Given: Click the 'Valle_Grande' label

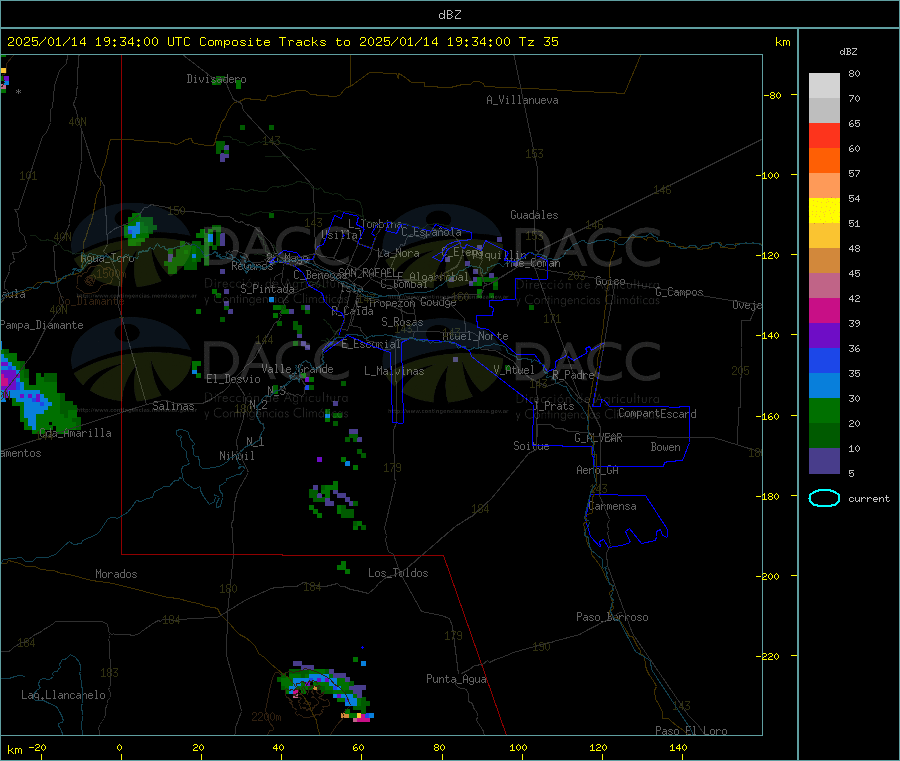Looking at the screenshot, I should [x=297, y=369].
